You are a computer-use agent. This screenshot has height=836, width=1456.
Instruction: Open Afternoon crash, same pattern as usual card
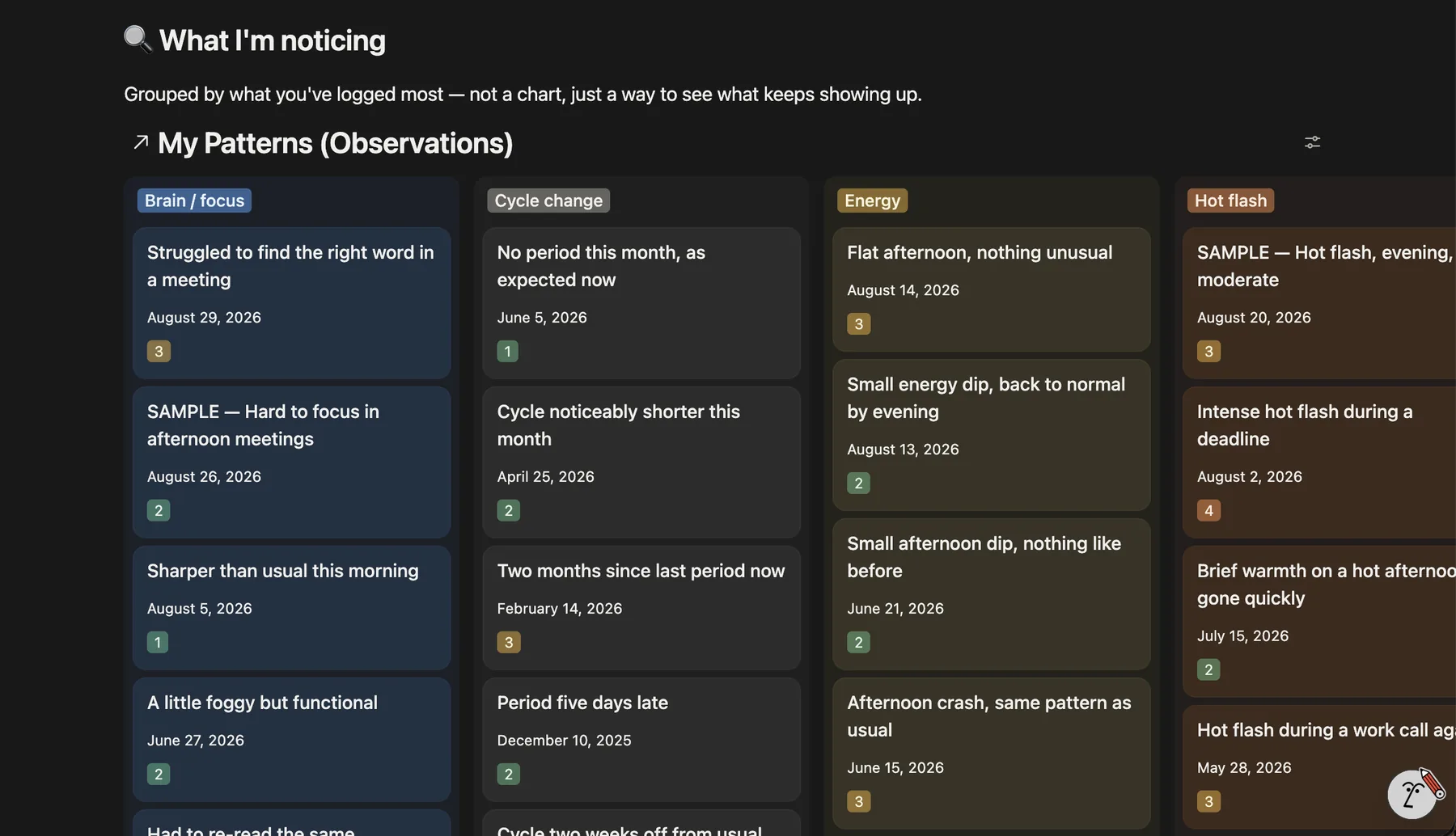click(992, 754)
